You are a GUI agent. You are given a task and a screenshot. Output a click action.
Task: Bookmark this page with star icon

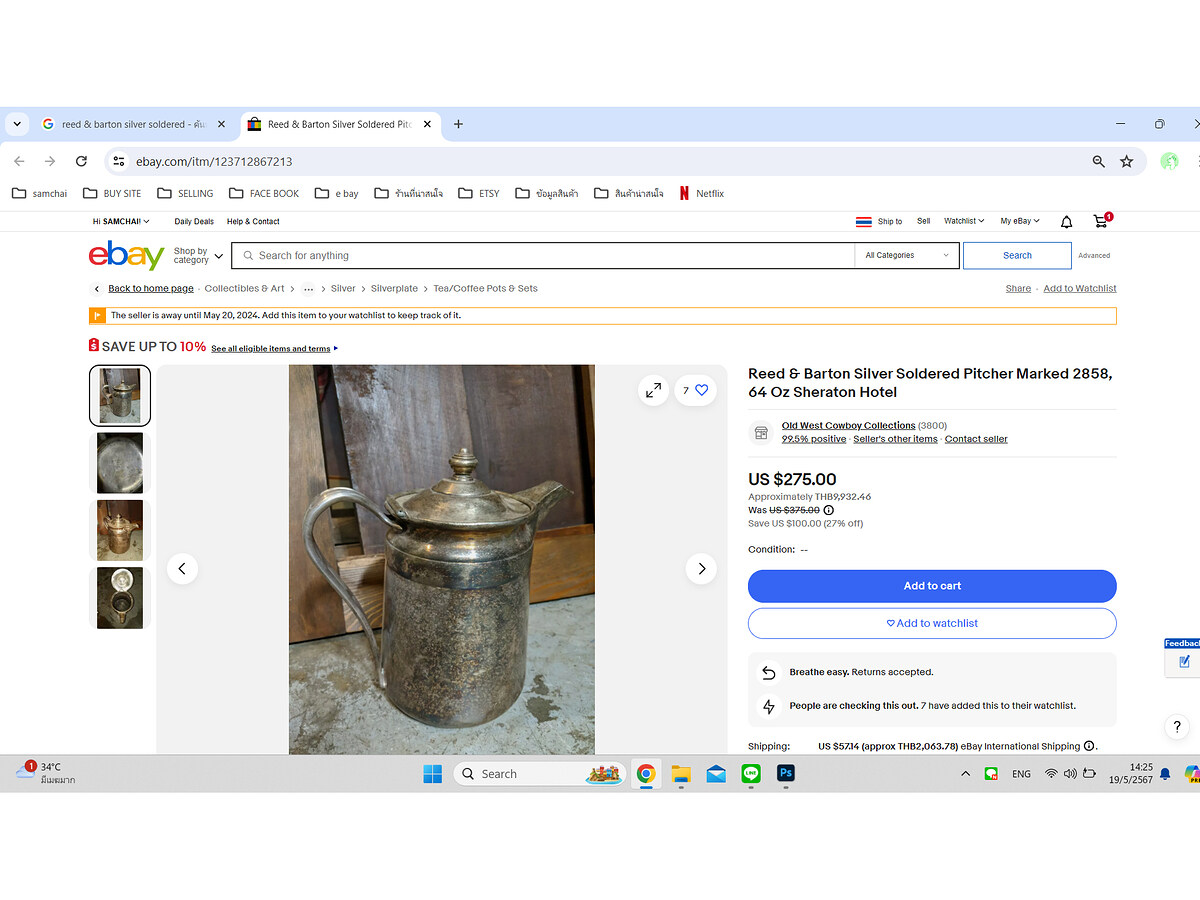click(x=1127, y=161)
